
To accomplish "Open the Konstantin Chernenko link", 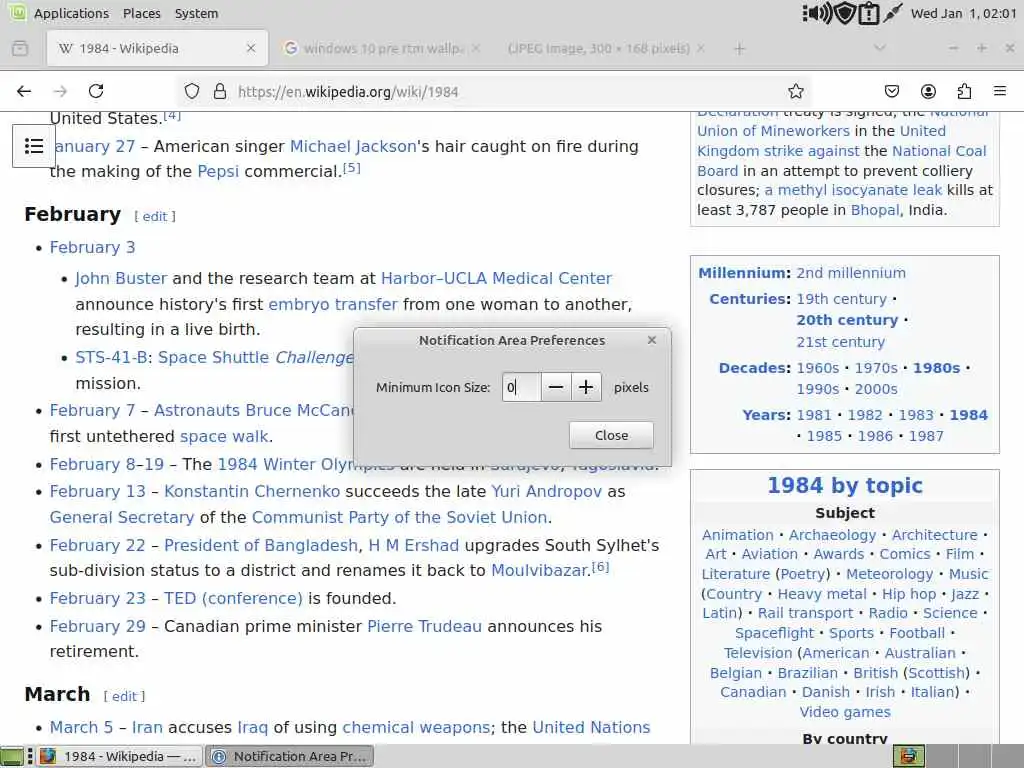I will [x=252, y=491].
